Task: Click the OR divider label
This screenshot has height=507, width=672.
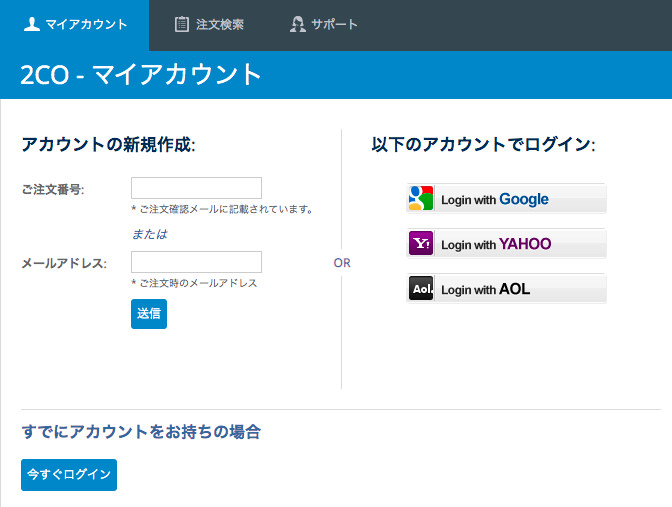Action: [x=342, y=263]
